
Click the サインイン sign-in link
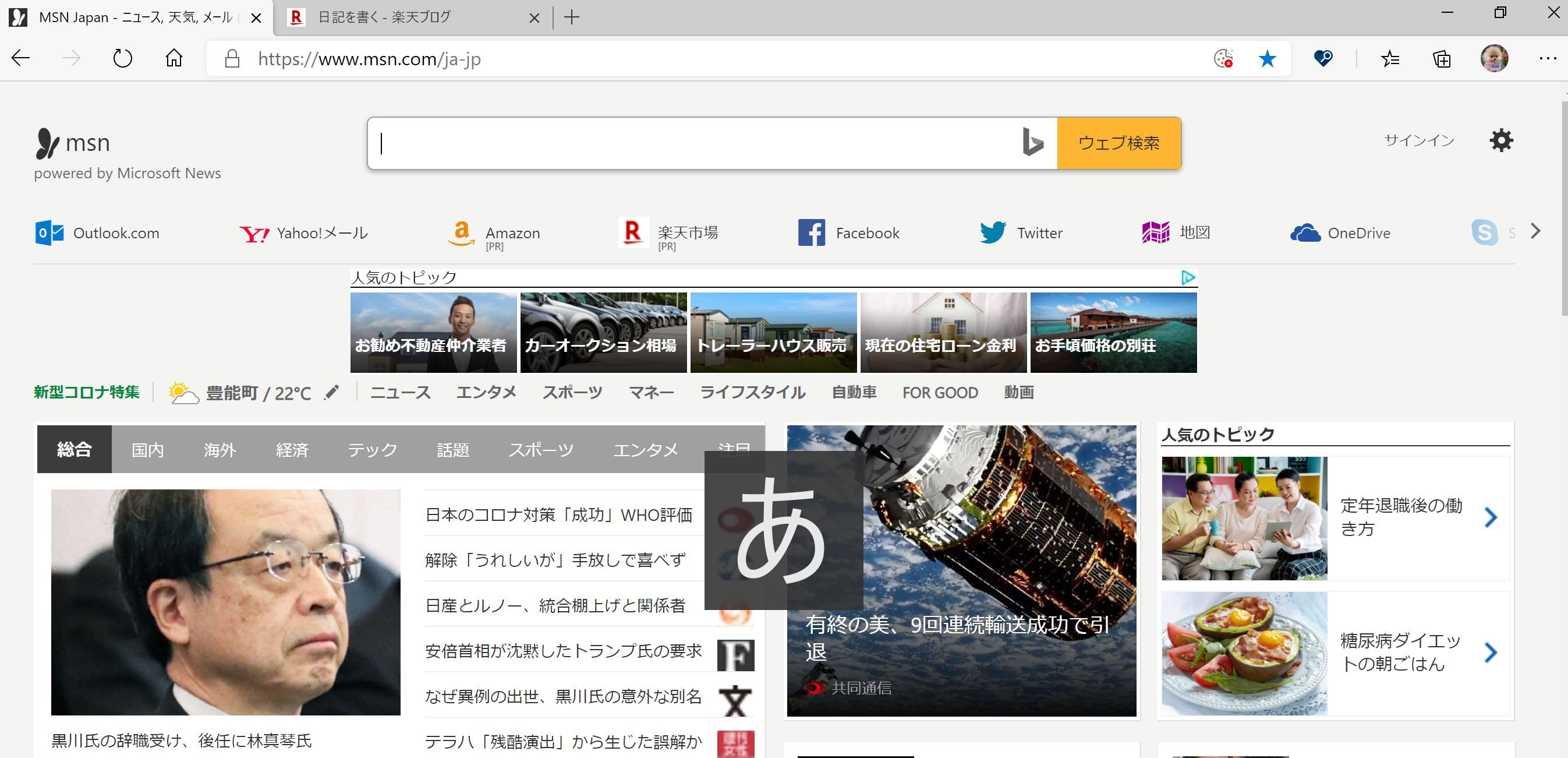click(x=1419, y=140)
